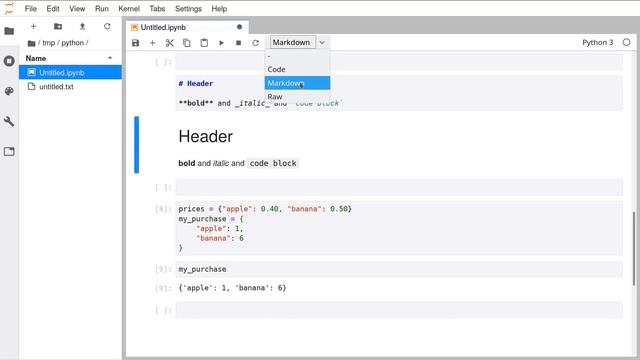640x360 pixels.
Task: Sort files by Name column header
Action: (70, 58)
